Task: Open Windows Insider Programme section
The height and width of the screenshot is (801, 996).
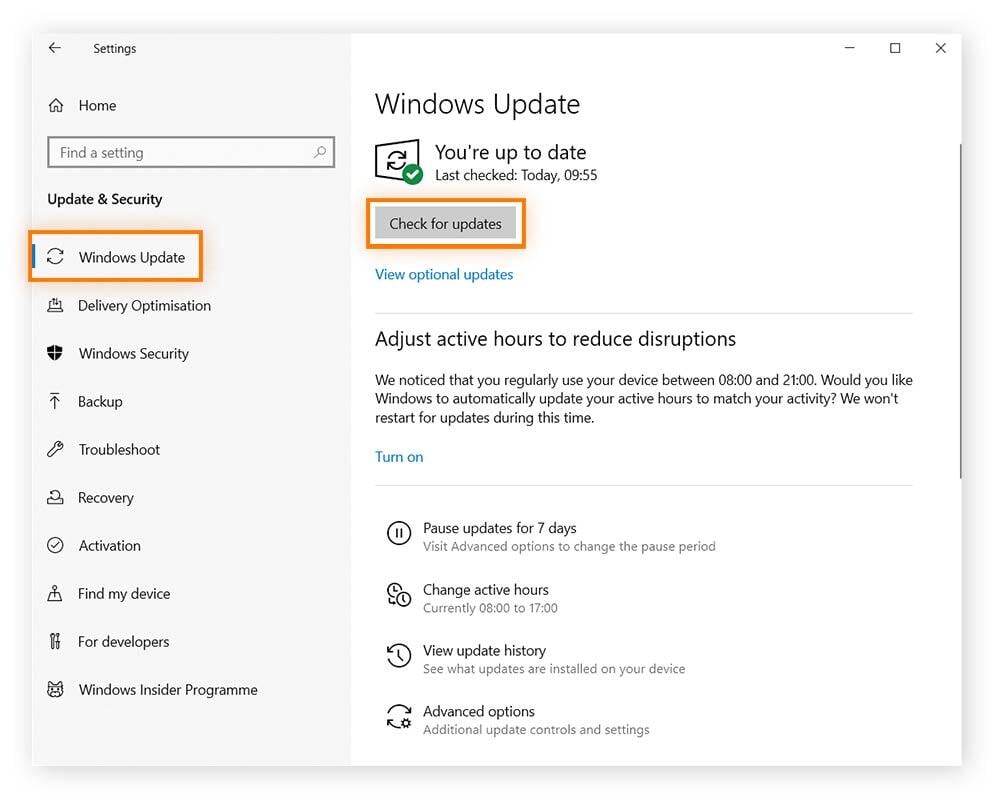Action: point(168,690)
